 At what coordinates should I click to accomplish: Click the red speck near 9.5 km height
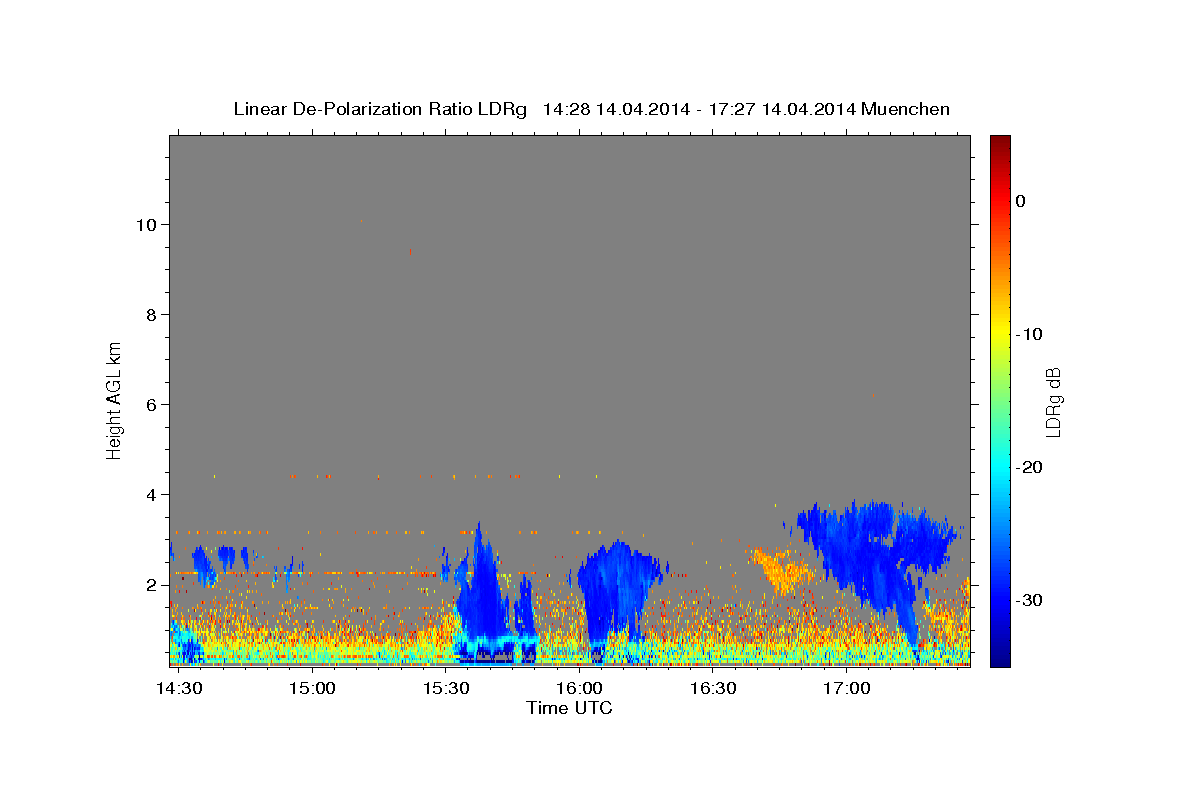point(410,252)
